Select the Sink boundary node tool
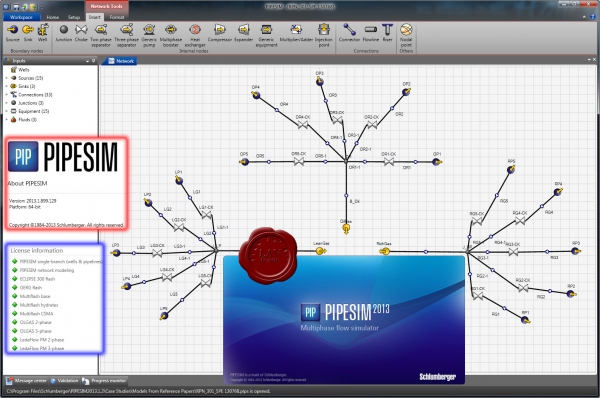 pyautogui.click(x=28, y=33)
